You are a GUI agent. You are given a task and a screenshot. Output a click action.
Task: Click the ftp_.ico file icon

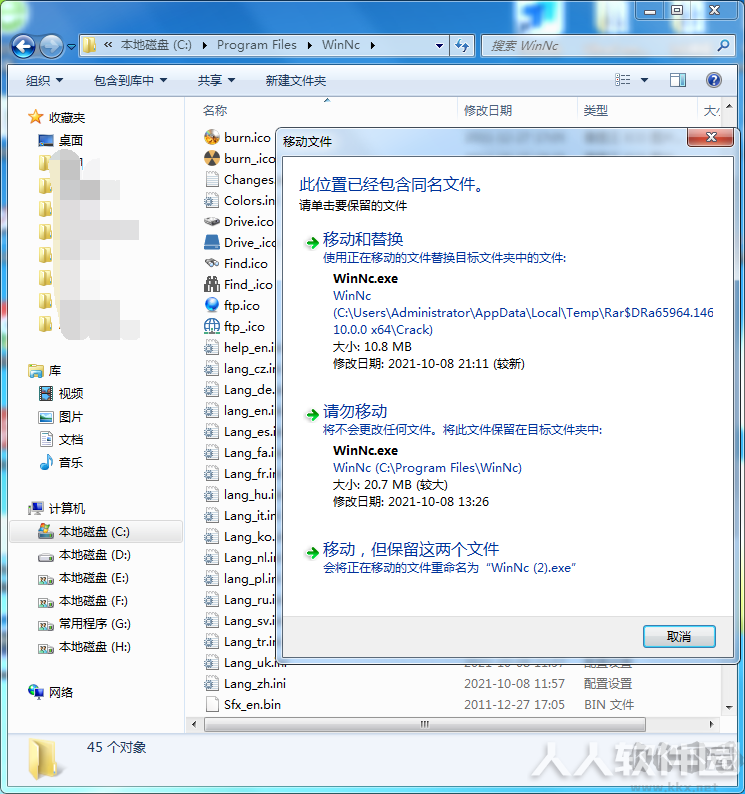[212, 327]
